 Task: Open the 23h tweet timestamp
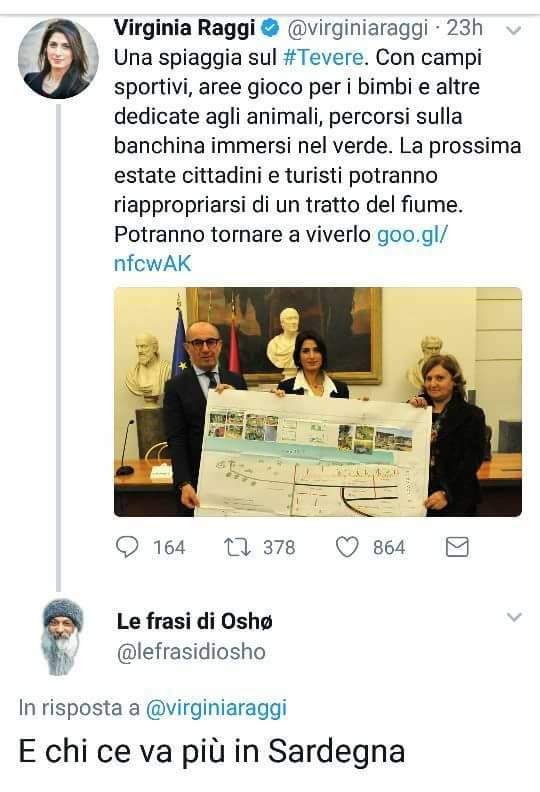tap(465, 28)
